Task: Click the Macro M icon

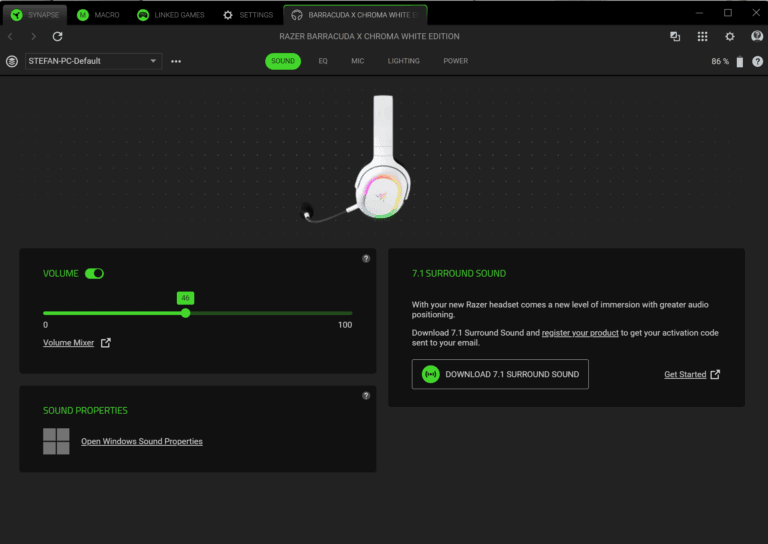Action: 83,15
